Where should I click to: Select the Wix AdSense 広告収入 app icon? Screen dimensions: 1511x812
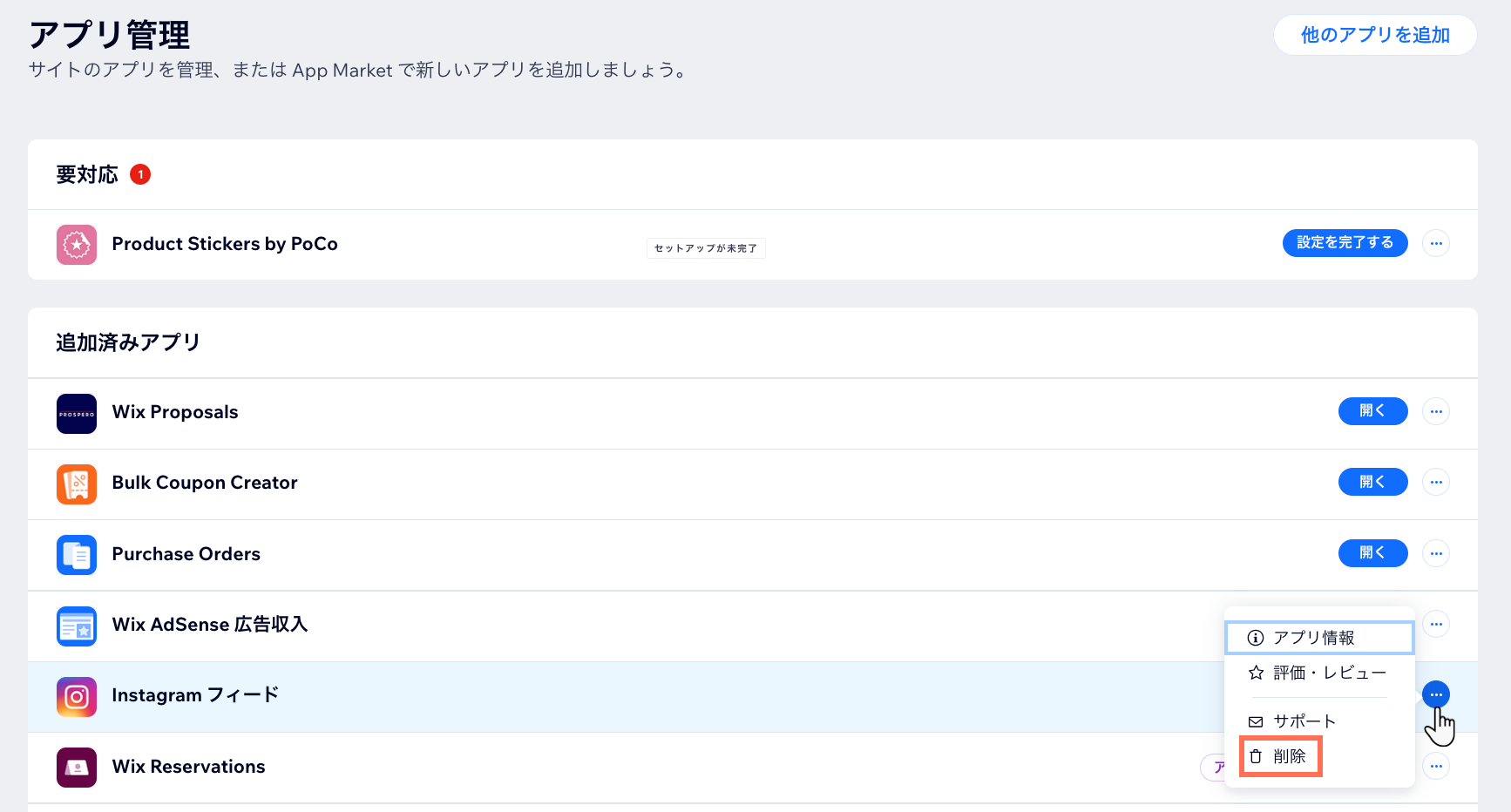click(x=77, y=626)
